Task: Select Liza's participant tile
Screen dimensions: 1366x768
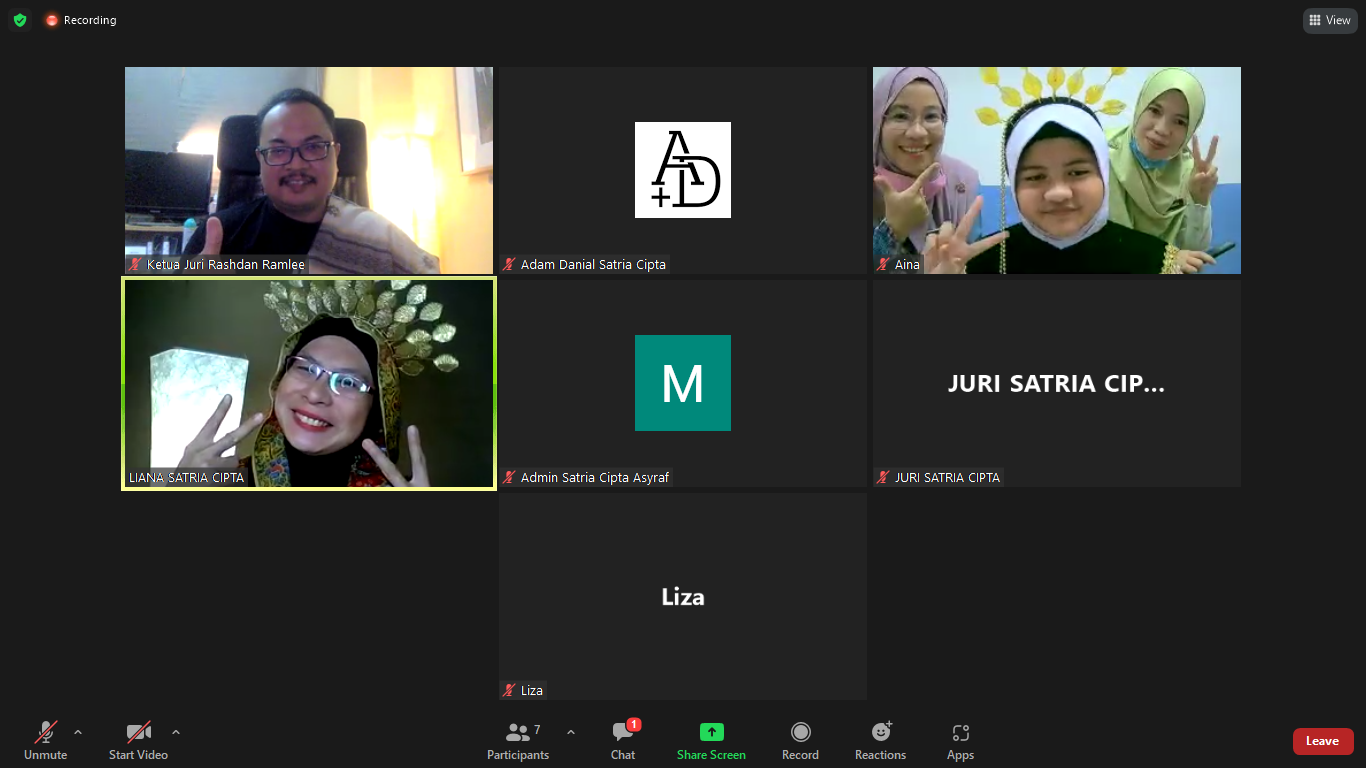Action: [x=683, y=596]
